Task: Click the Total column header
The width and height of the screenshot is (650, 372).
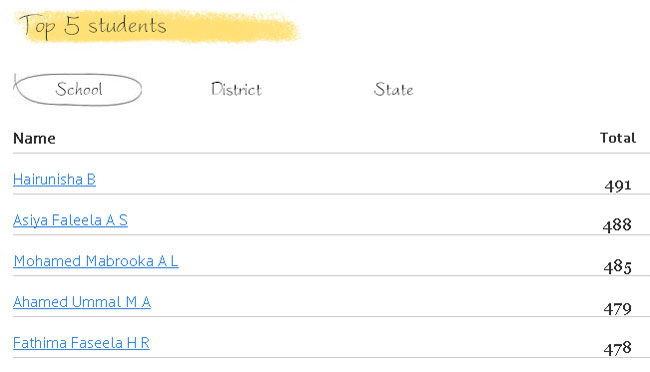Action: coord(618,138)
